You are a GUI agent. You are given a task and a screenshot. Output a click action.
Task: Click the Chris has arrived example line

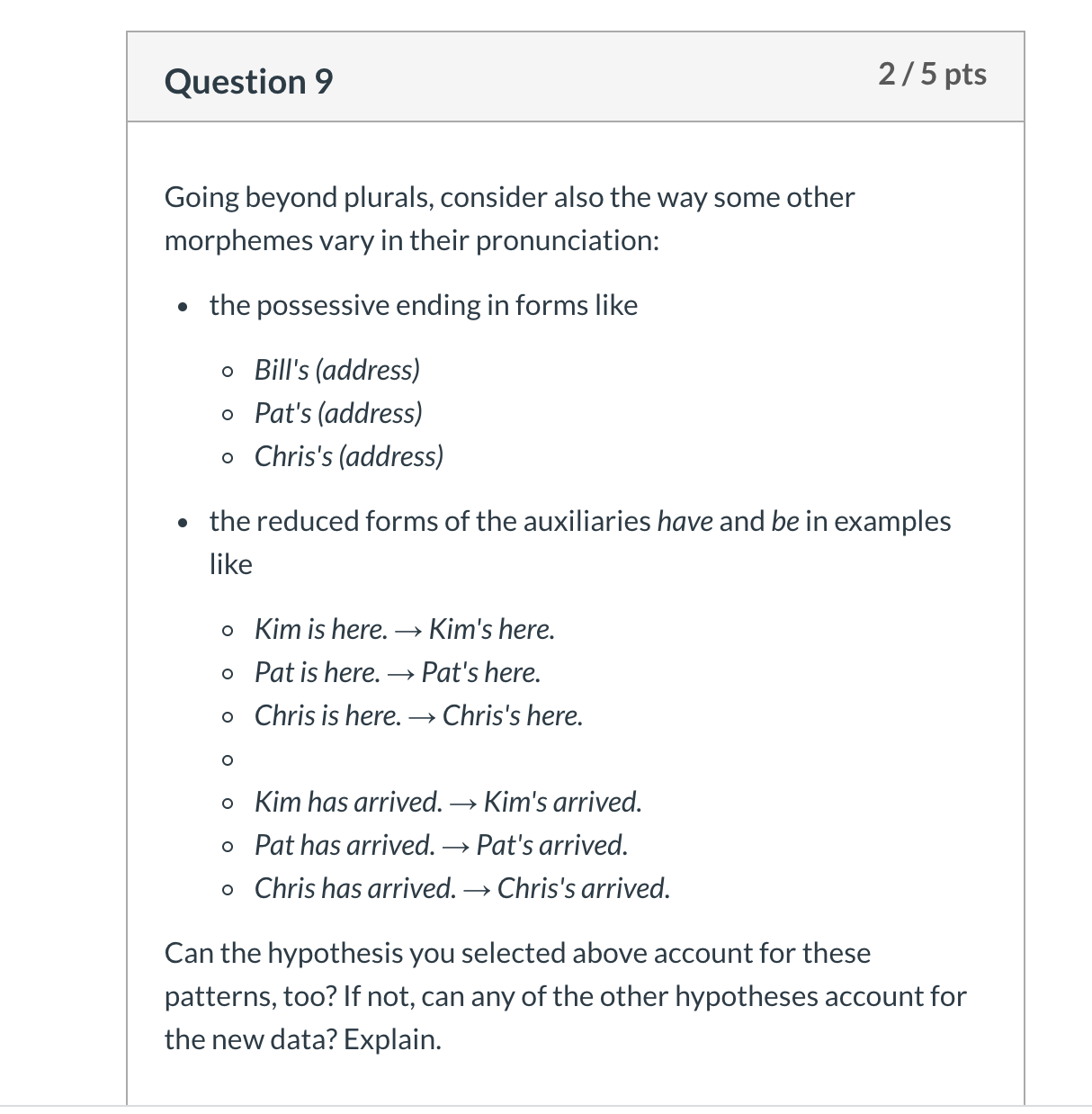[462, 888]
